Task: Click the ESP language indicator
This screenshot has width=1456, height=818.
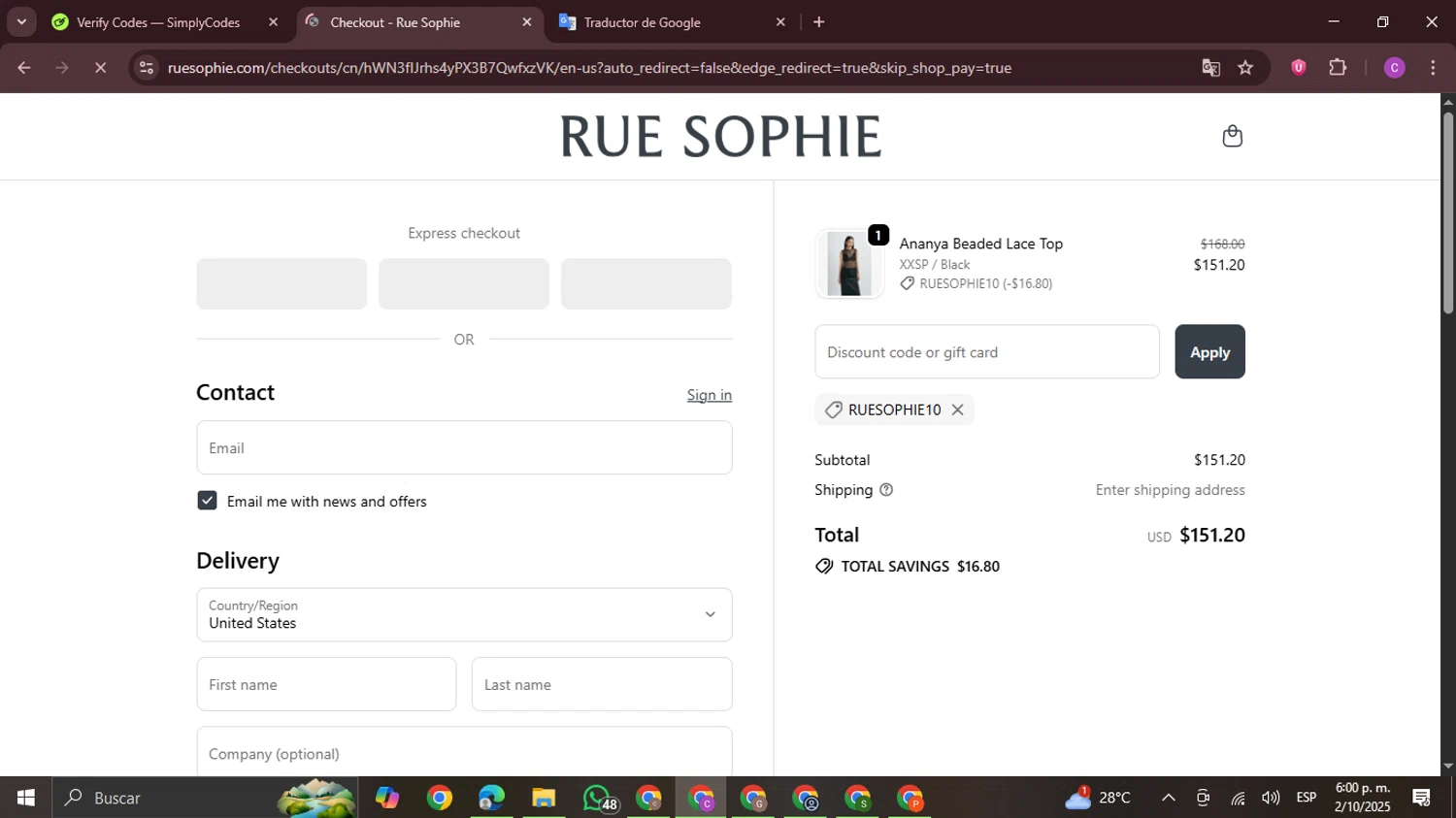Action: (1307, 798)
